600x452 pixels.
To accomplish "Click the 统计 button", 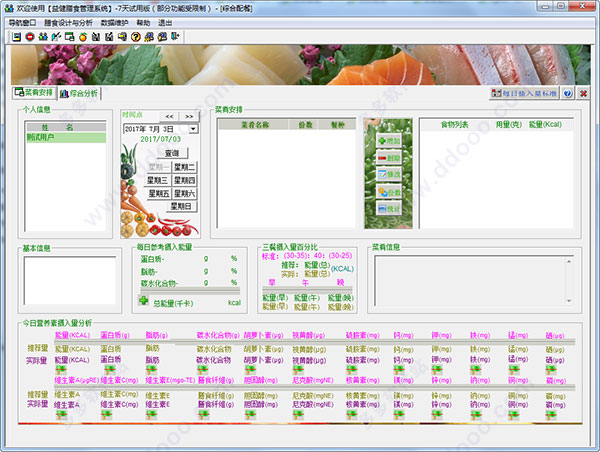I will (389, 209).
